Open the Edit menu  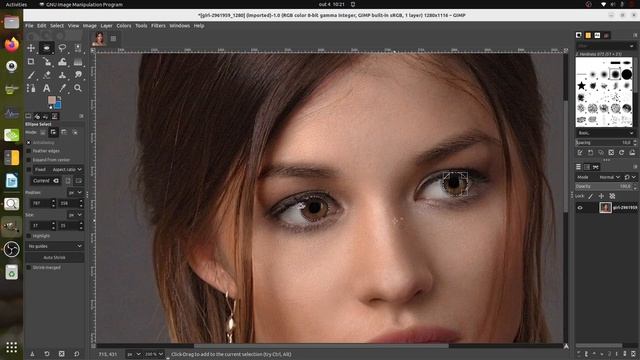42,26
